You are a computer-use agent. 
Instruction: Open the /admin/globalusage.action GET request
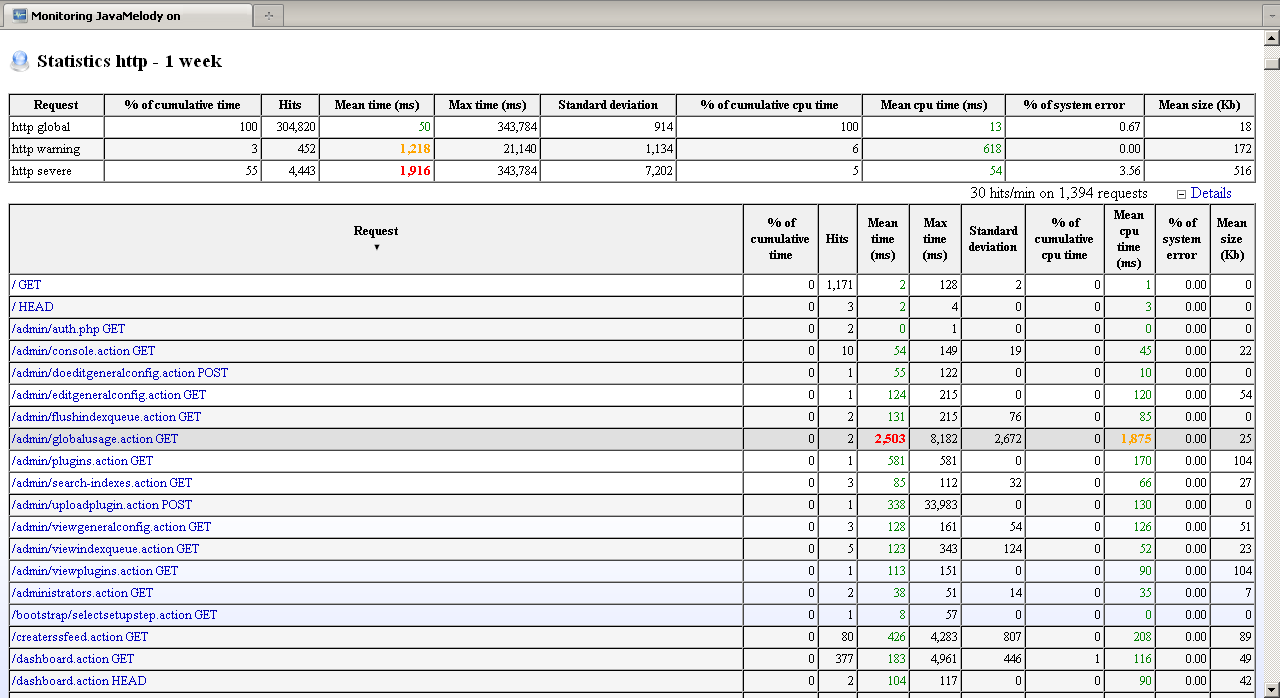[x=95, y=439]
